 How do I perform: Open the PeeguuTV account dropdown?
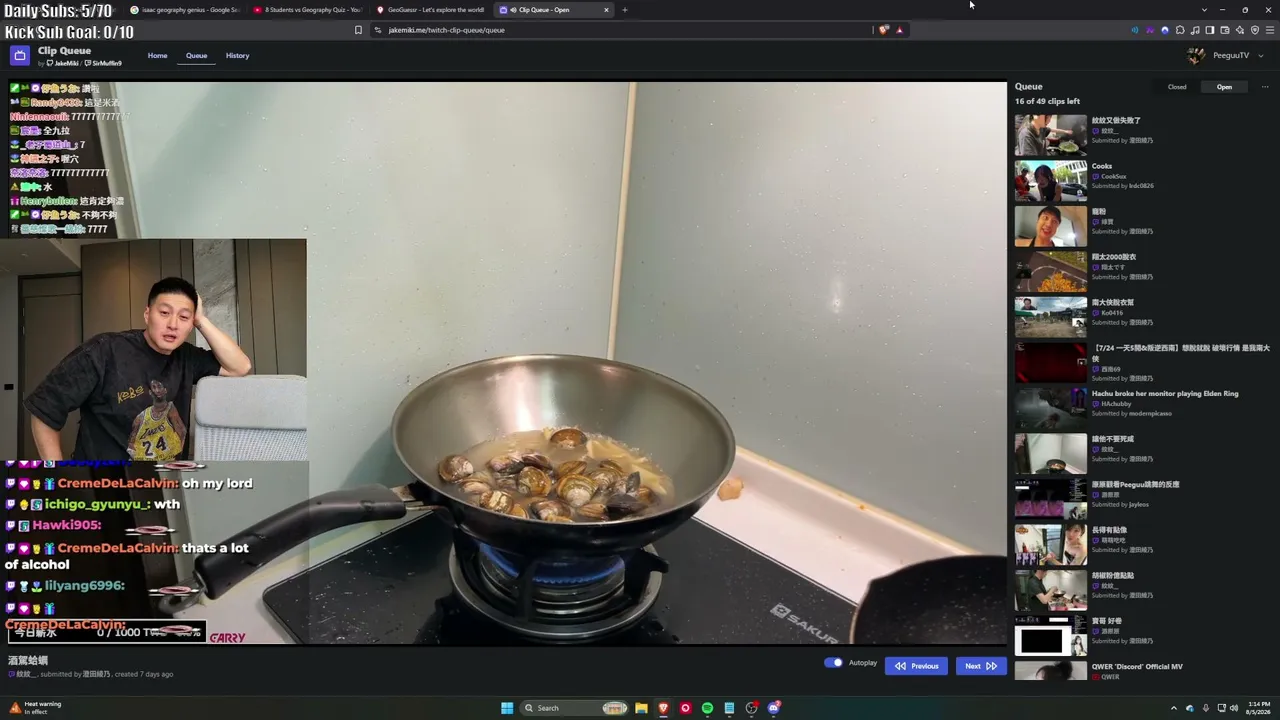tap(1226, 56)
